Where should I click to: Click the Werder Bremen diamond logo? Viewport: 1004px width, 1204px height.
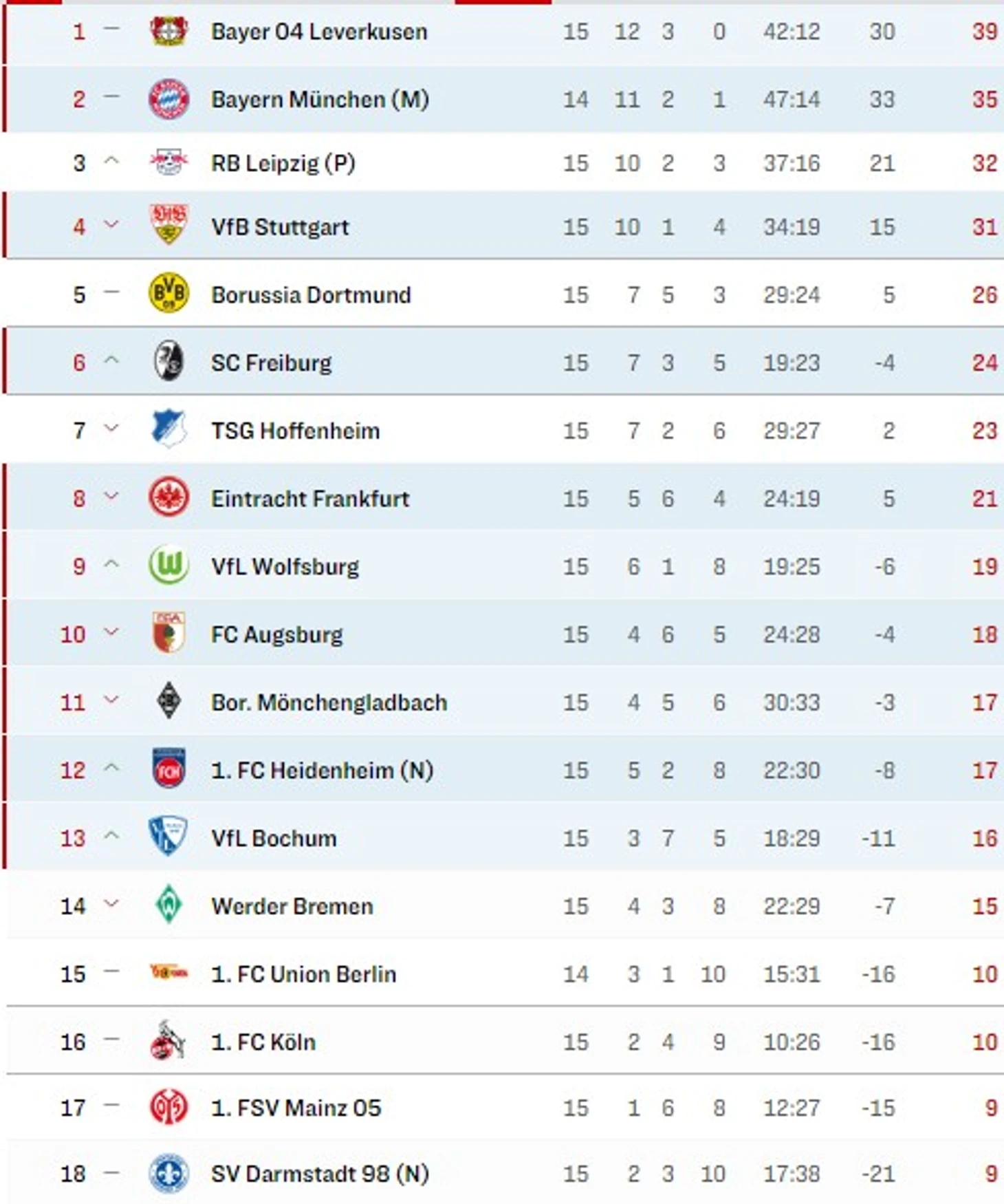click(x=168, y=905)
